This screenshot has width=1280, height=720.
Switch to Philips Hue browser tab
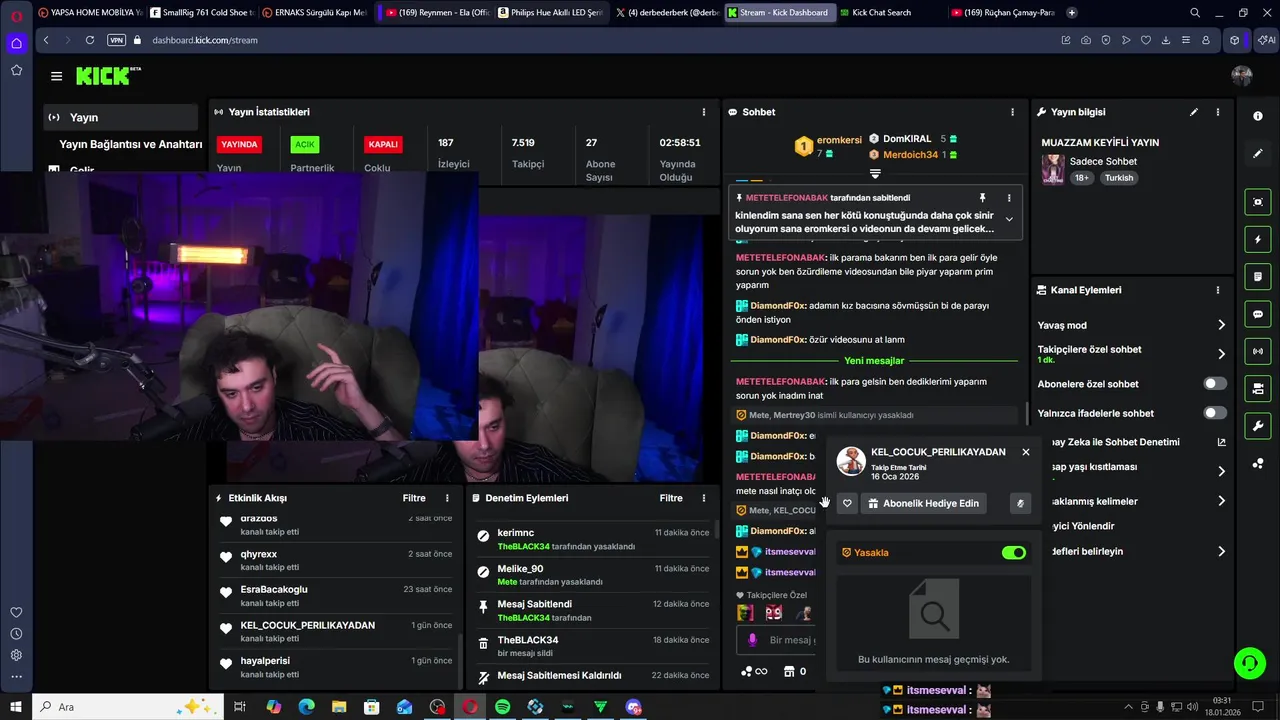[x=550, y=12]
